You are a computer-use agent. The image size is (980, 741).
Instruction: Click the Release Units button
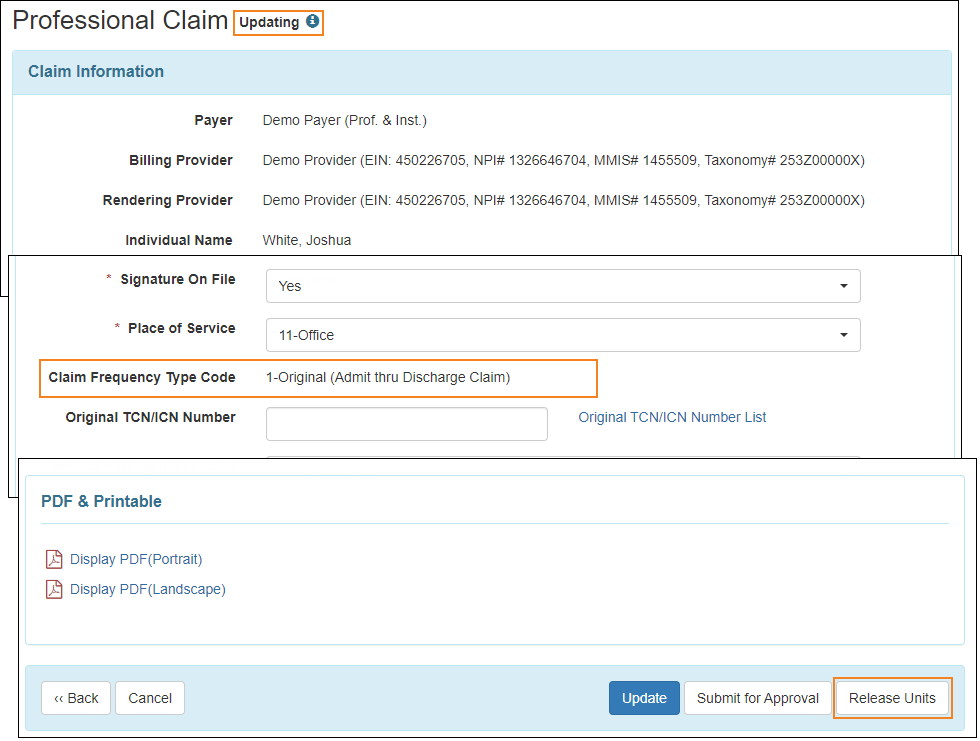pos(892,698)
